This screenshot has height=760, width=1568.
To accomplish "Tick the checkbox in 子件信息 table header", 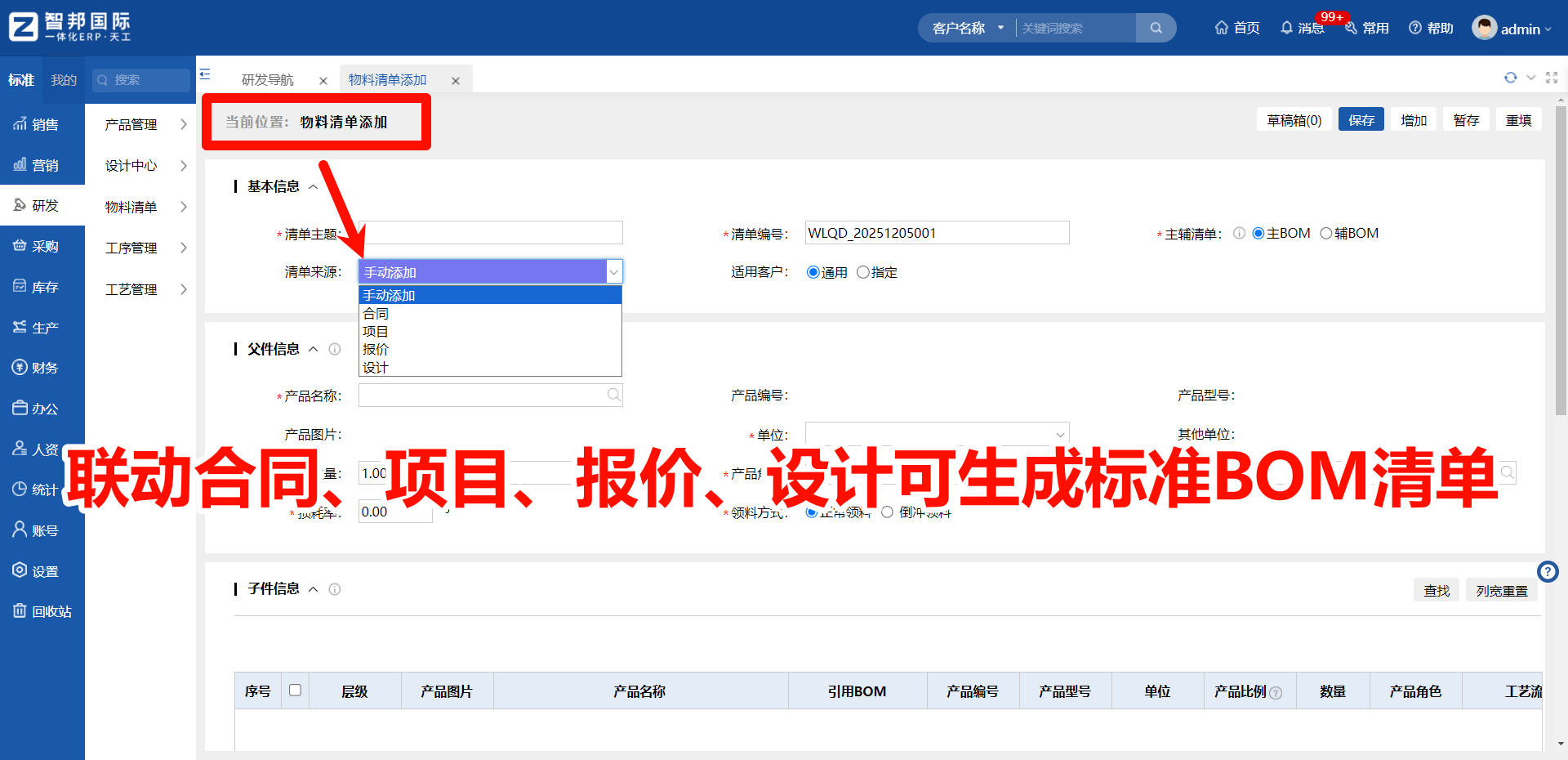I will point(296,691).
